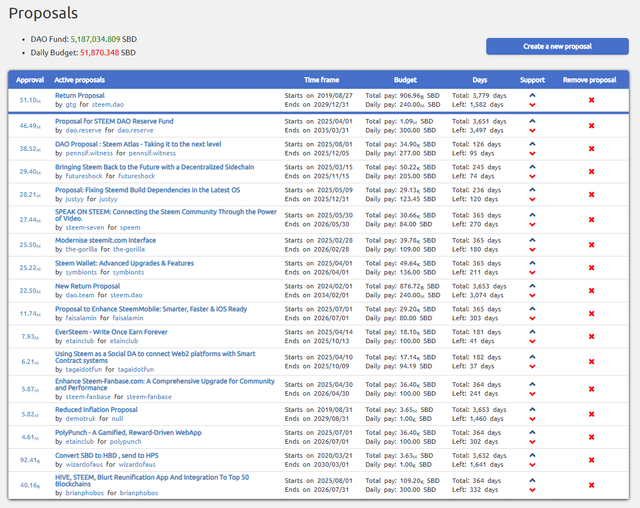The height and width of the screenshot is (508, 640).
Task: Click Create a new proposal button
Action: 557,47
